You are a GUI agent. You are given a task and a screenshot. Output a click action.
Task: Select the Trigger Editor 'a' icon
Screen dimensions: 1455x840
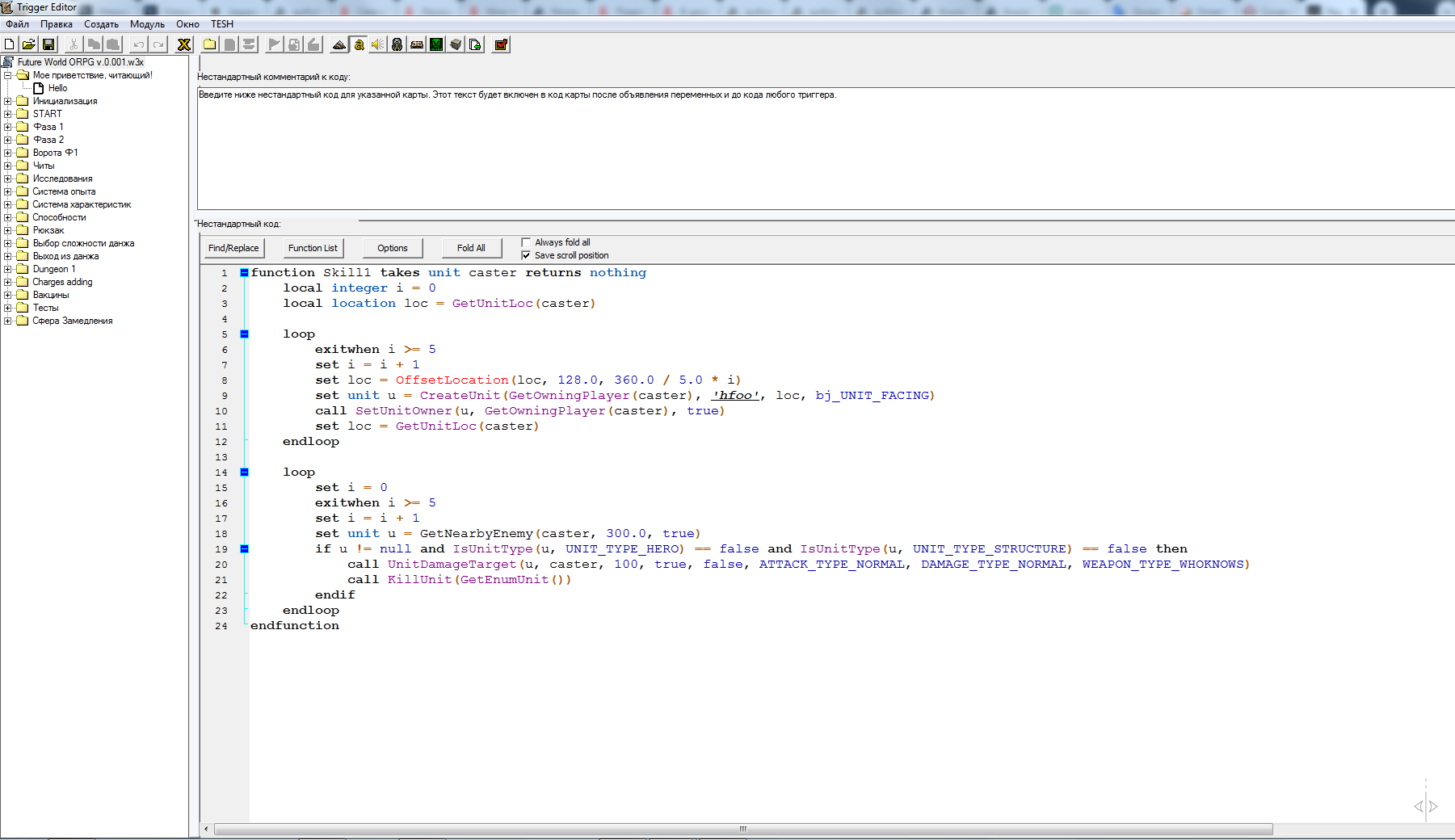[x=359, y=44]
